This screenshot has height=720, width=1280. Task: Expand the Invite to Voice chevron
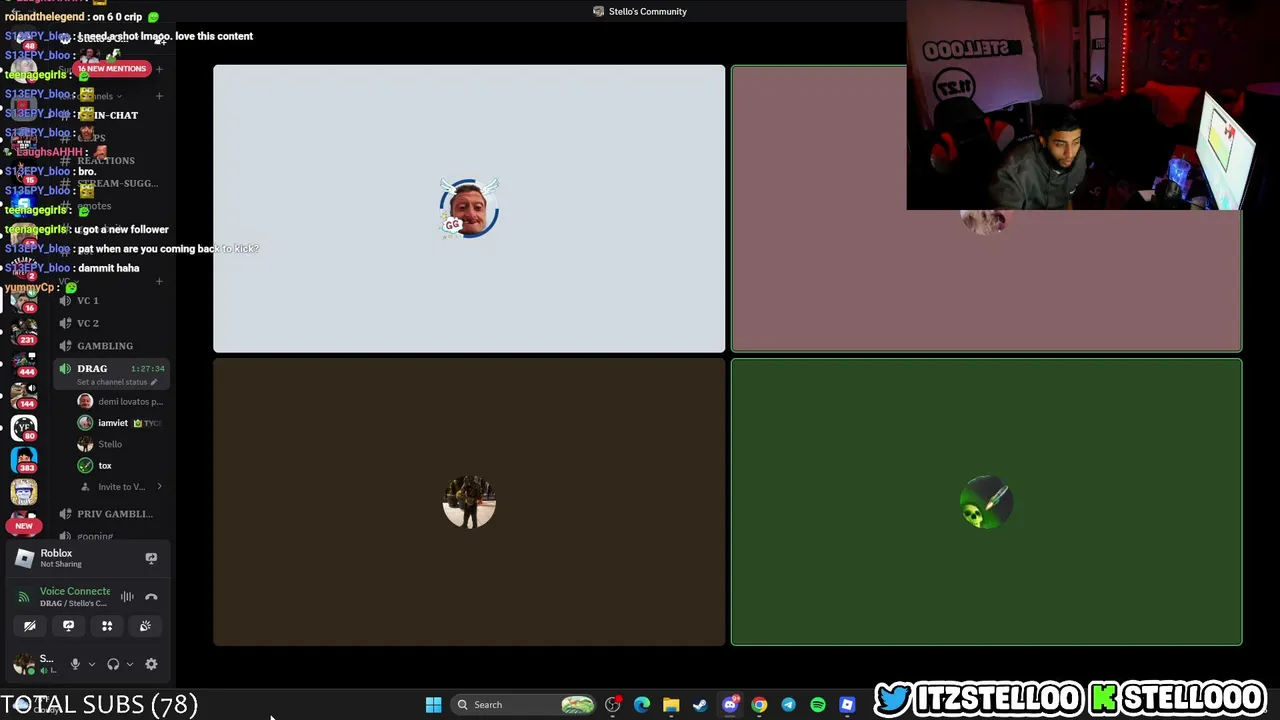pyautogui.click(x=159, y=487)
